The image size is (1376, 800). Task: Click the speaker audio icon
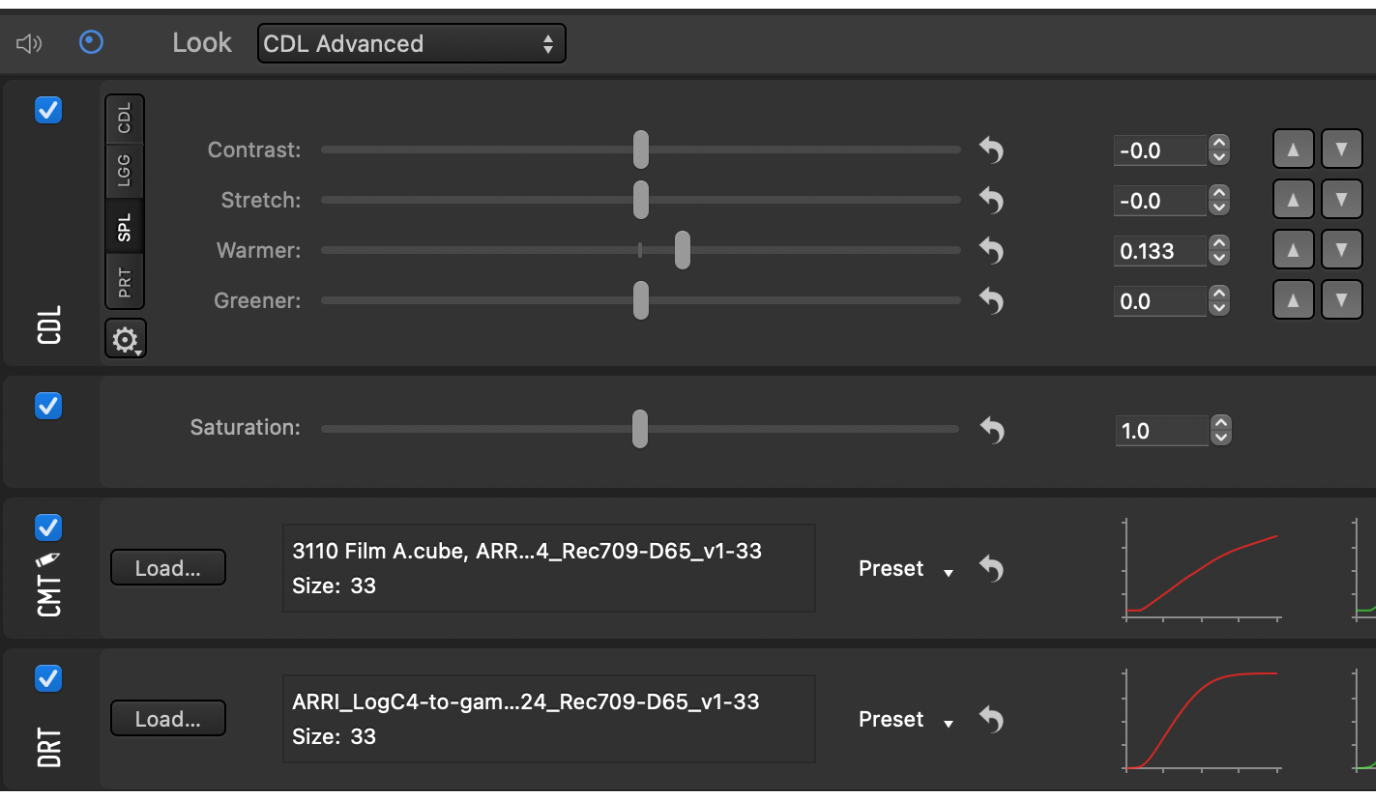coord(29,43)
